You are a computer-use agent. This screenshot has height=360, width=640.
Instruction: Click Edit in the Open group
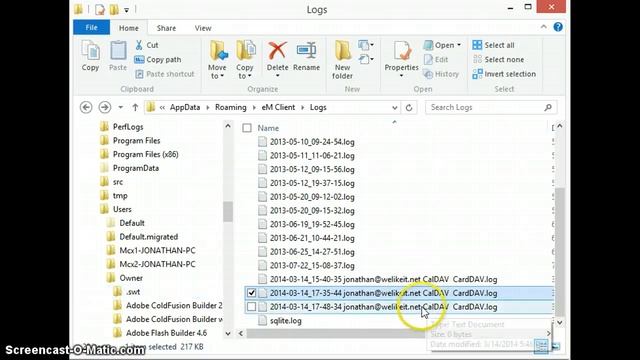pos(436,60)
